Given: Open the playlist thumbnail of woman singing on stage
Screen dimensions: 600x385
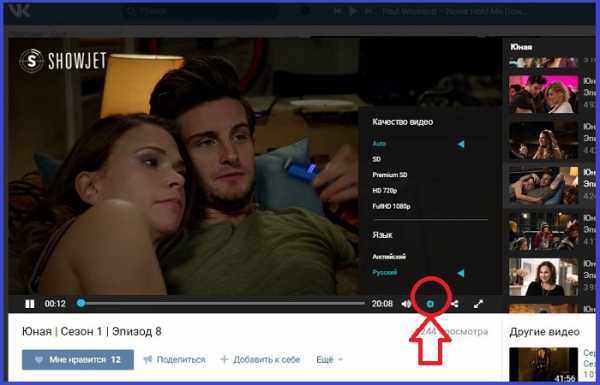Looking at the screenshot, I should [543, 140].
